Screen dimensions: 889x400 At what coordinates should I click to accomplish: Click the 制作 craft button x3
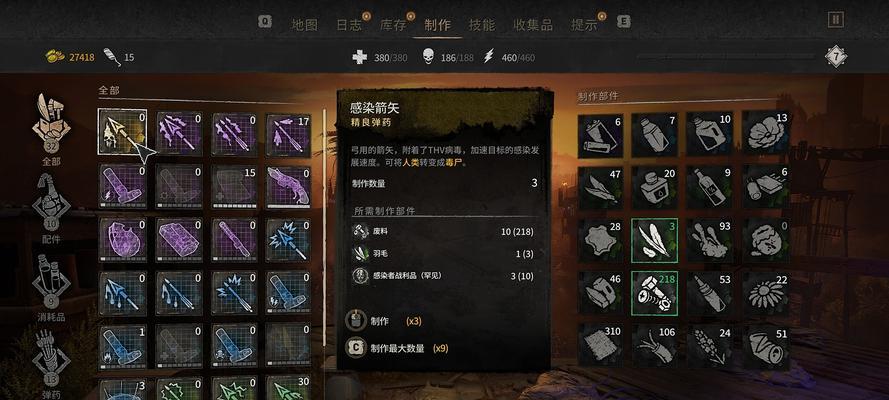coord(384,321)
